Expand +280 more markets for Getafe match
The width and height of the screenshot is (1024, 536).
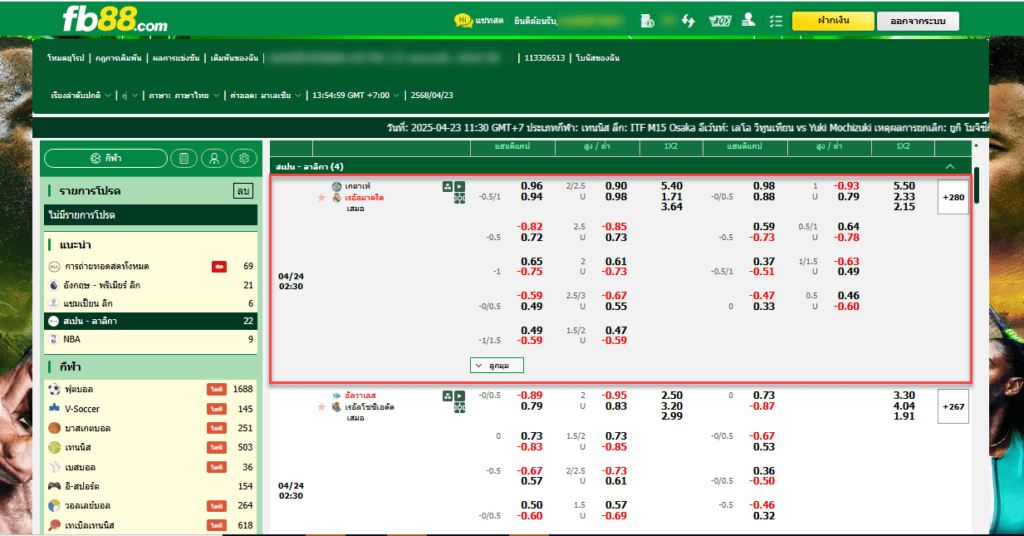pos(953,197)
